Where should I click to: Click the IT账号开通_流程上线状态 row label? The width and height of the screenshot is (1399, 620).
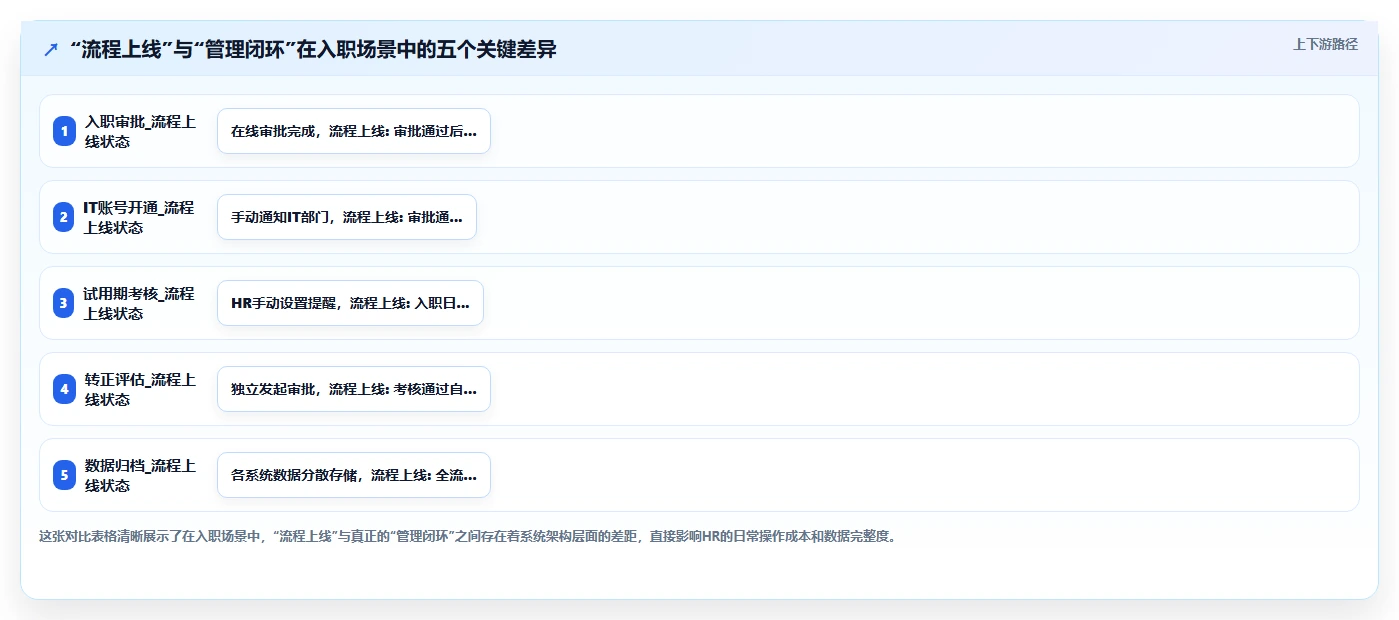139,217
